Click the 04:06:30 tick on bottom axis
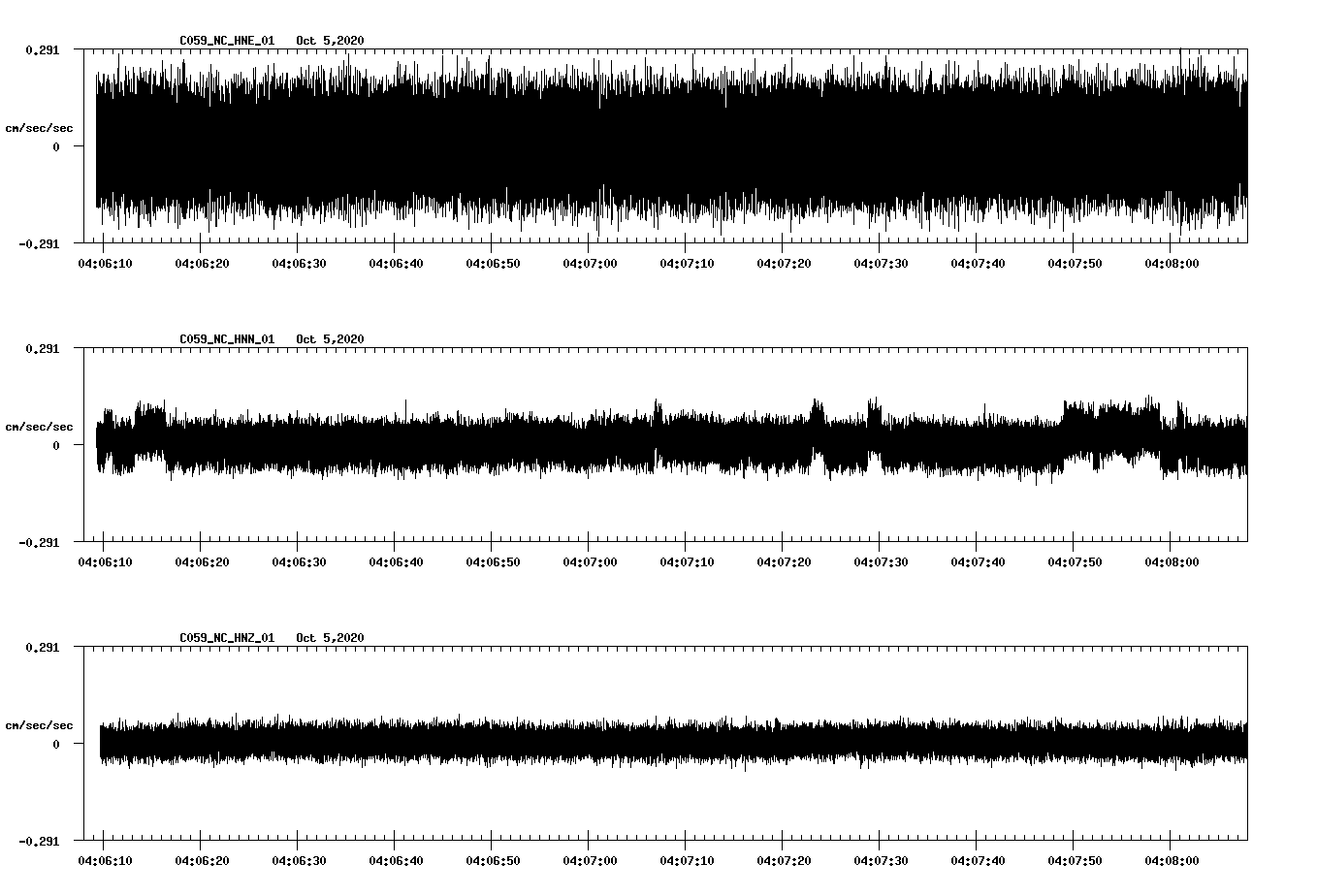 click(301, 859)
